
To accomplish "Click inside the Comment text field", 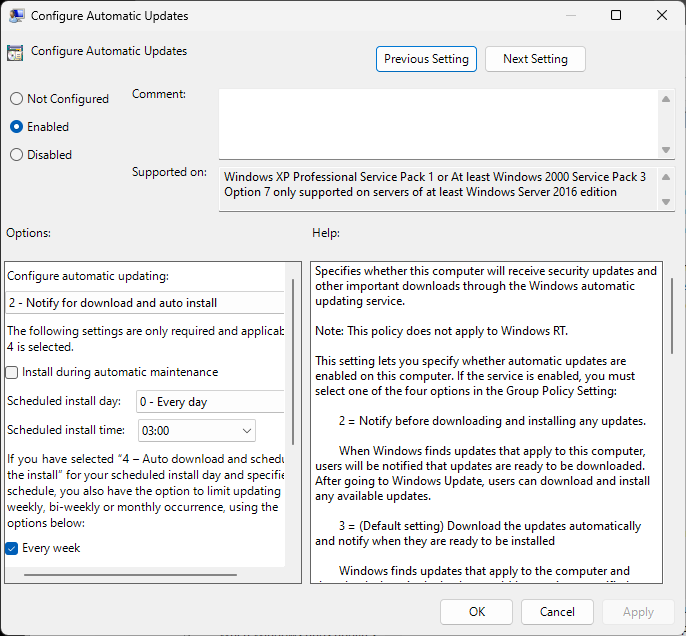I will tap(438, 123).
